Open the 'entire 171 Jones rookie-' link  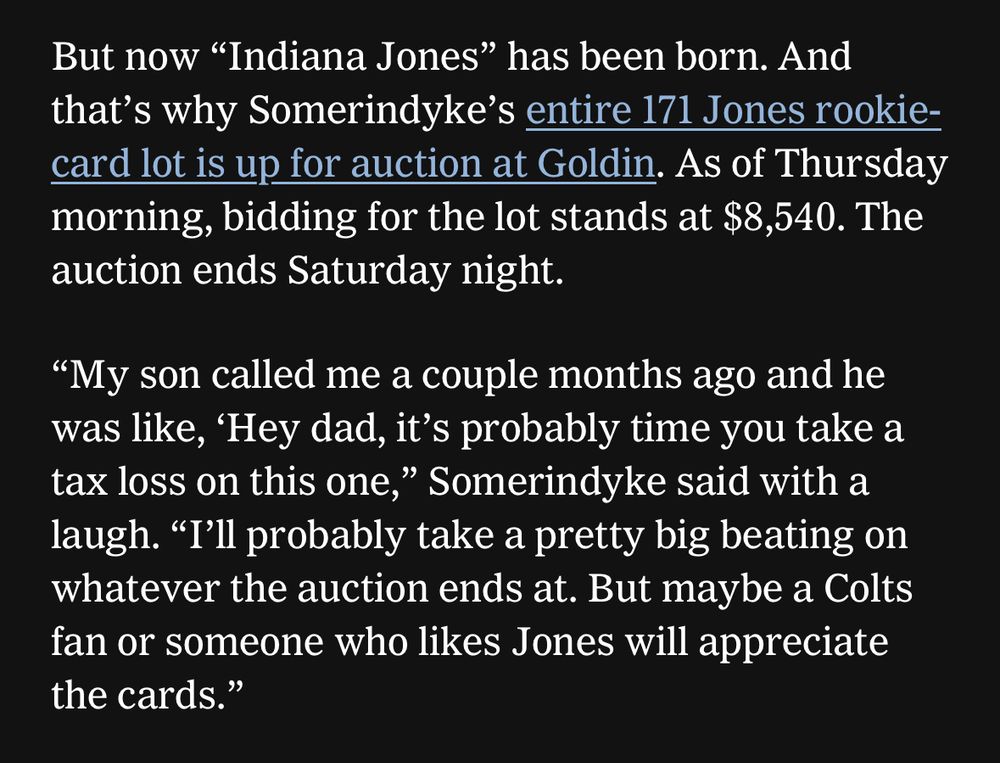[733, 110]
